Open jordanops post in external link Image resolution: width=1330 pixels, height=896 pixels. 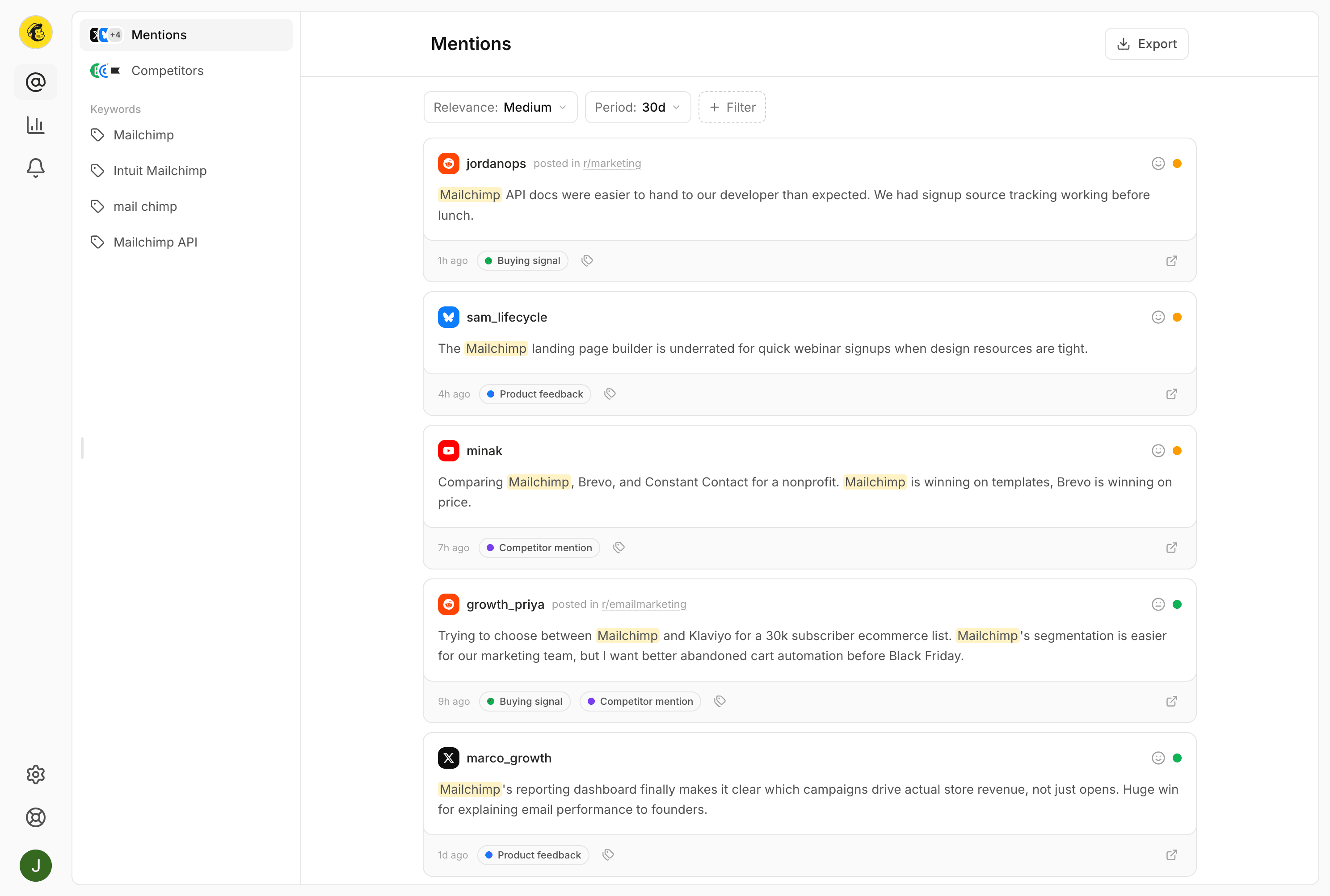pos(1172,261)
